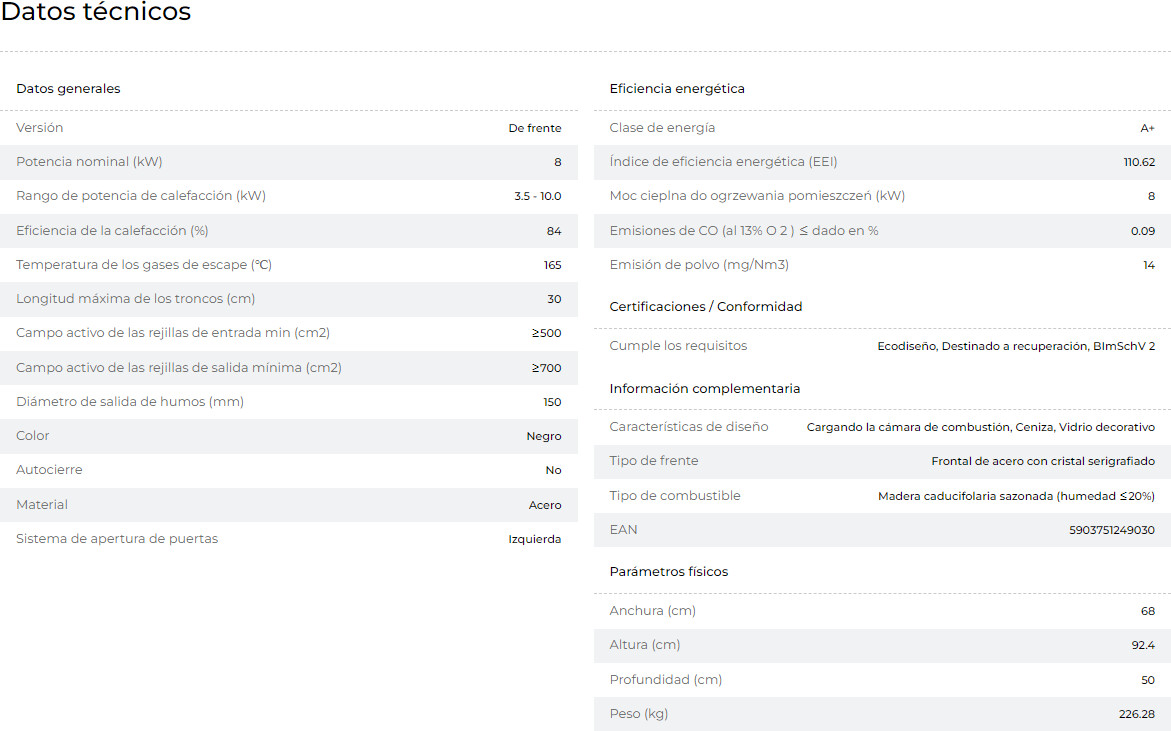Viewport: 1171px width, 731px height.
Task: Select the 'Parámetros físicos' section header
Action: pos(669,572)
